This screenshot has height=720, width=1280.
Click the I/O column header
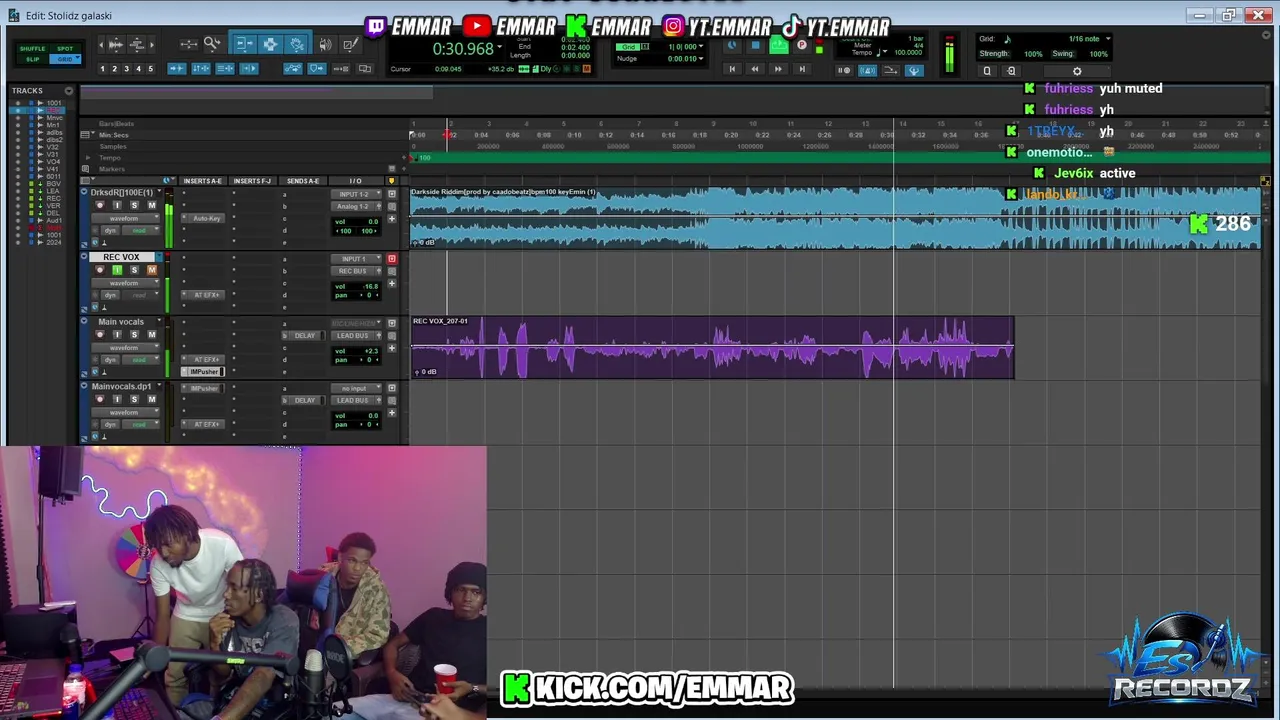355,181
